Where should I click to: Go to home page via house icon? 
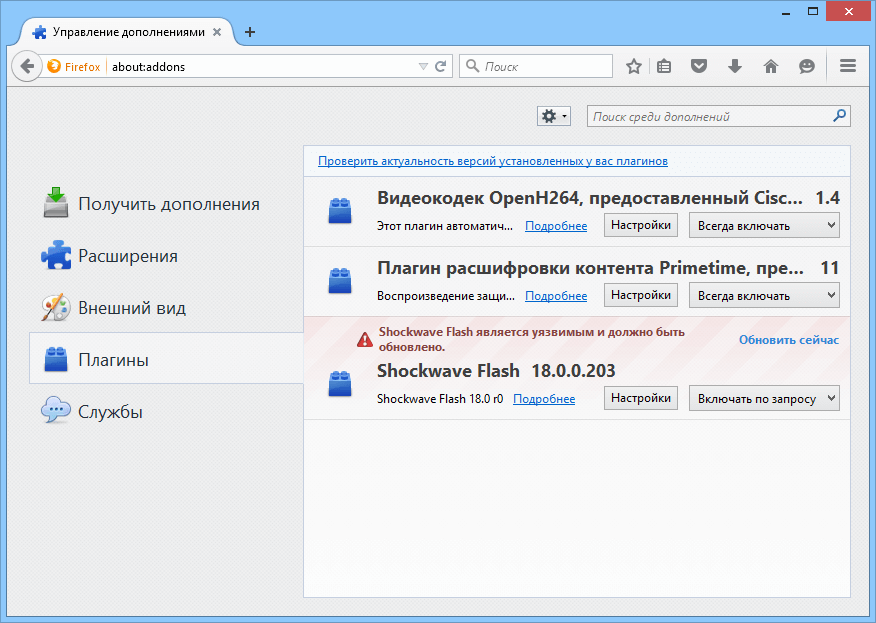pyautogui.click(x=770, y=67)
